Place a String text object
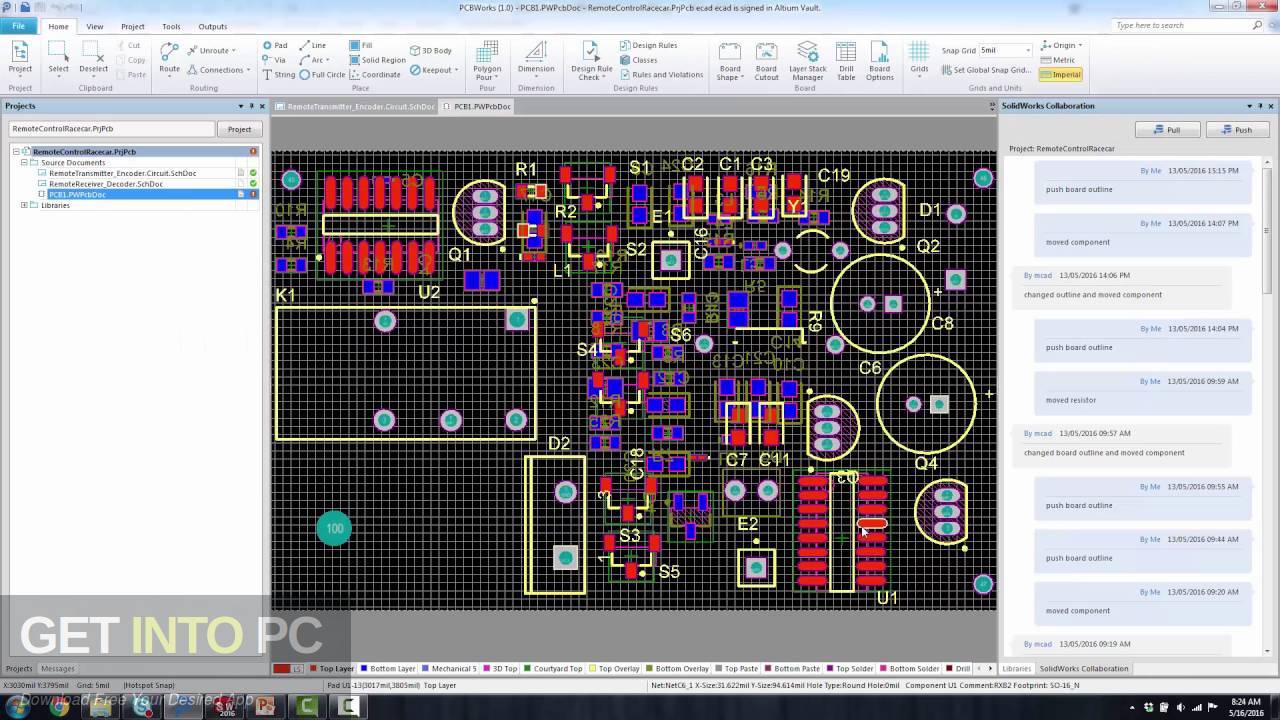Image resolution: width=1280 pixels, height=720 pixels. [279, 74]
